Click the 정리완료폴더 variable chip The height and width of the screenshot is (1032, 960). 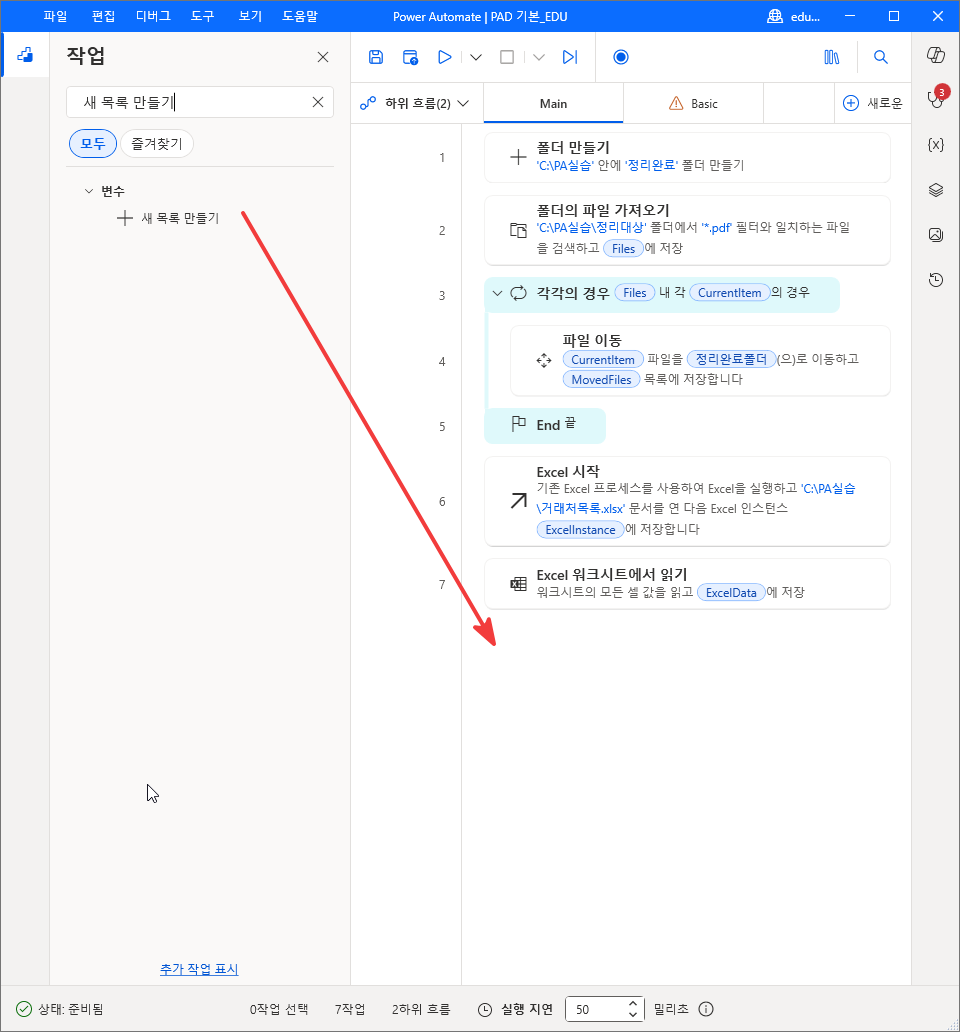pyautogui.click(x=731, y=359)
